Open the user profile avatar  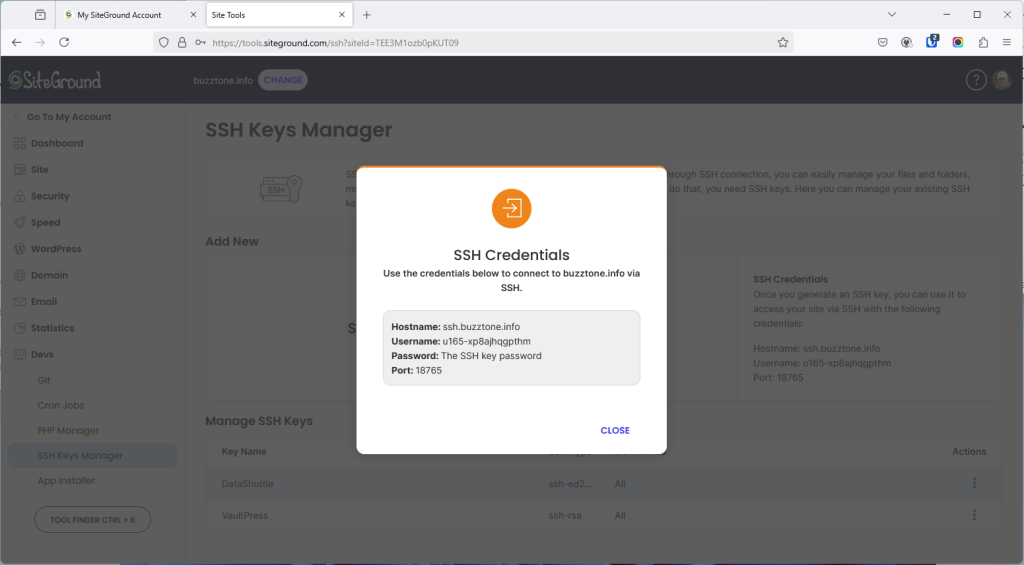tap(1002, 80)
